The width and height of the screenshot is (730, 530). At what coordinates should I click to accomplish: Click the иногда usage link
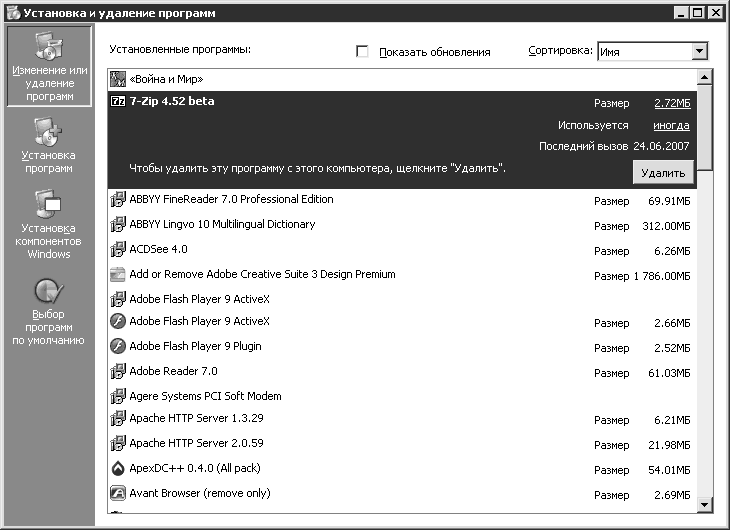[x=671, y=125]
